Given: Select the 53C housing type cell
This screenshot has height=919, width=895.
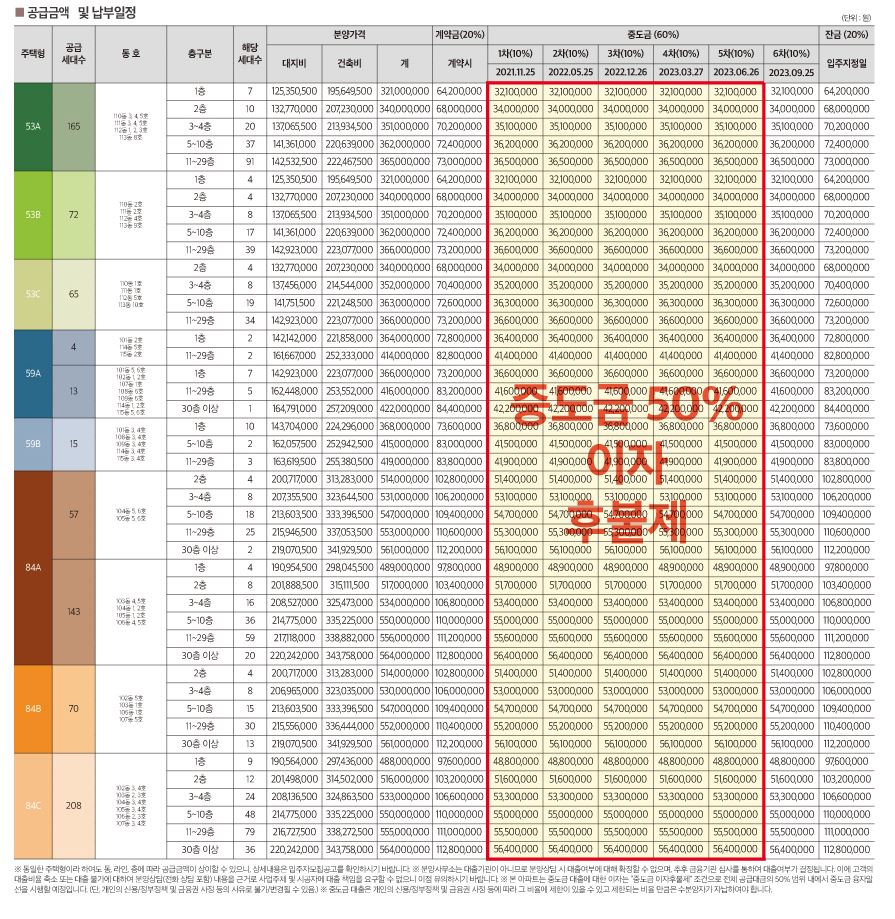Looking at the screenshot, I should click(33, 294).
